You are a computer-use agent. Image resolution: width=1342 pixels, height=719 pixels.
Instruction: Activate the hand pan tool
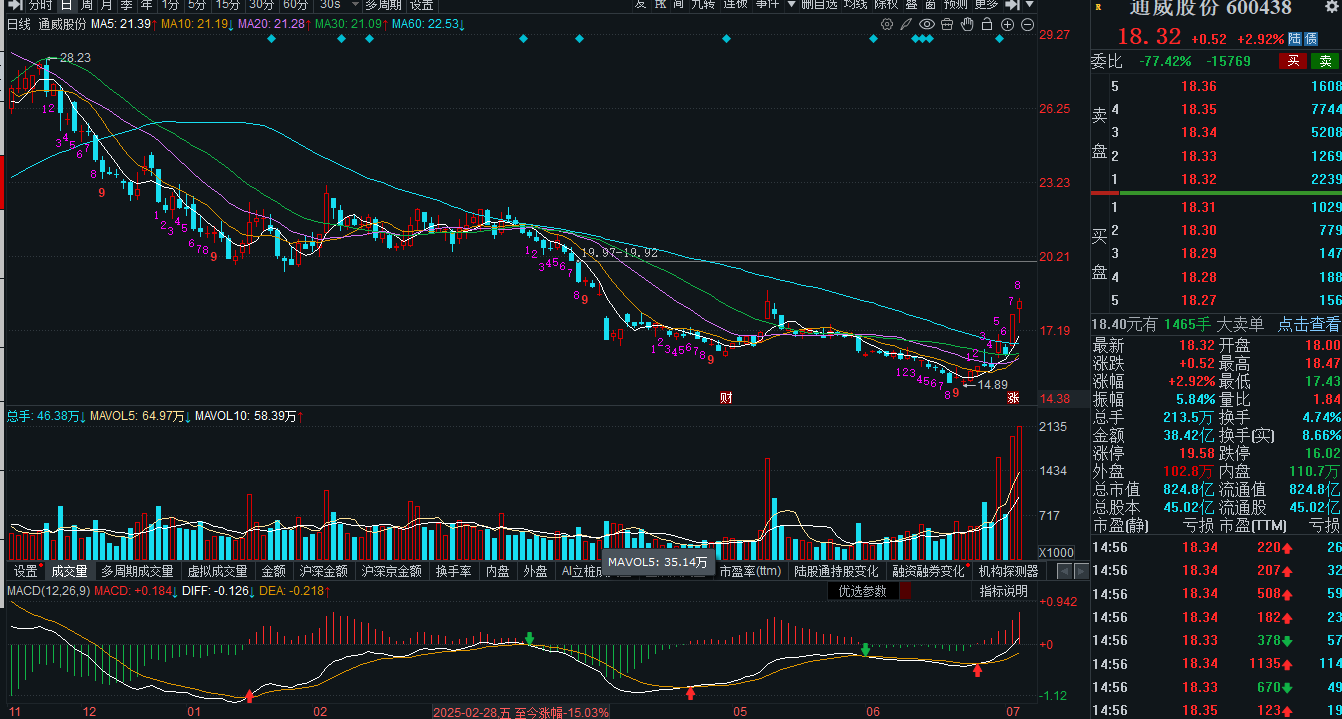pos(967,24)
